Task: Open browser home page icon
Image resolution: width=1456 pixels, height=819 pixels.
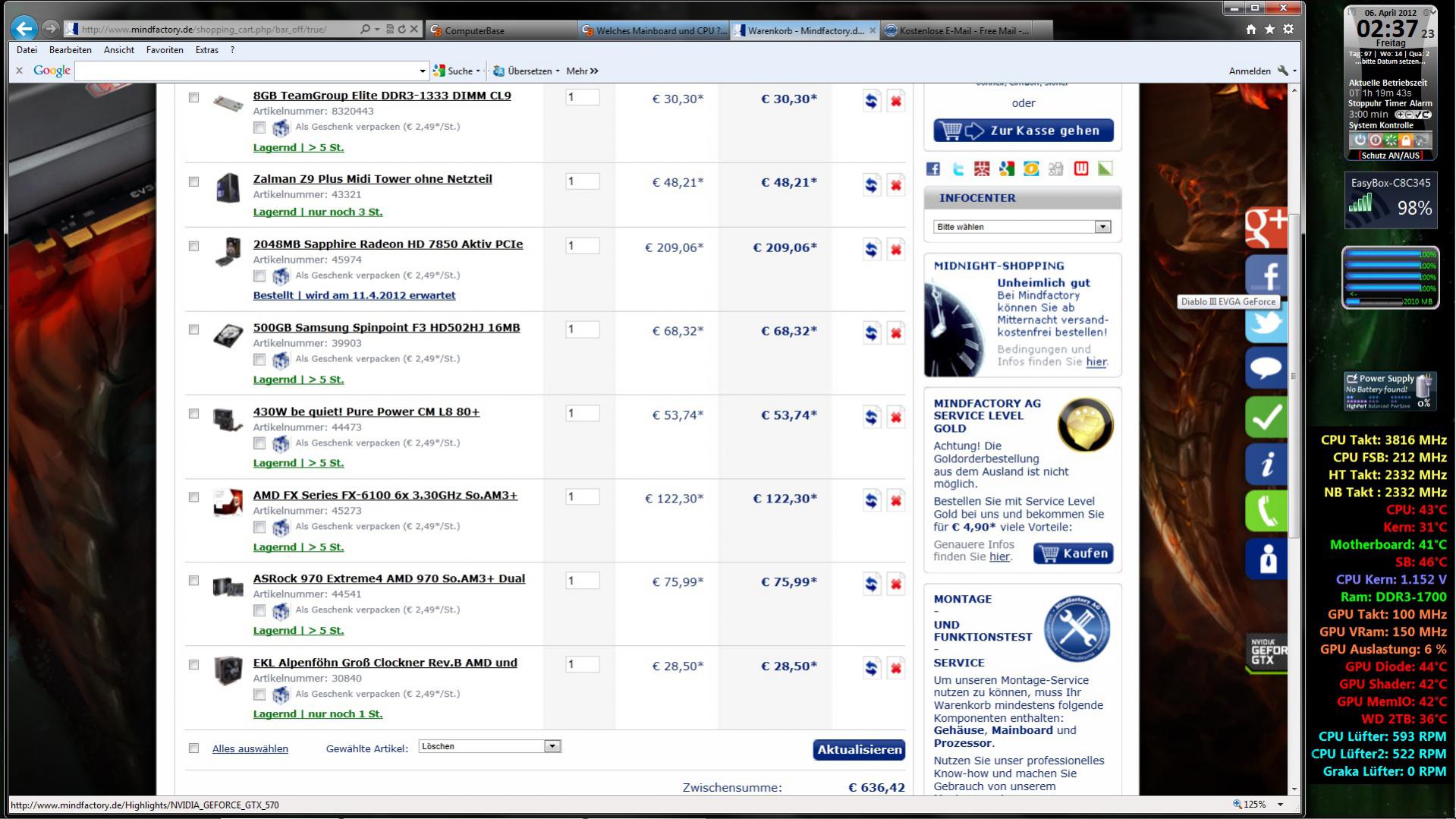Action: click(x=1250, y=30)
